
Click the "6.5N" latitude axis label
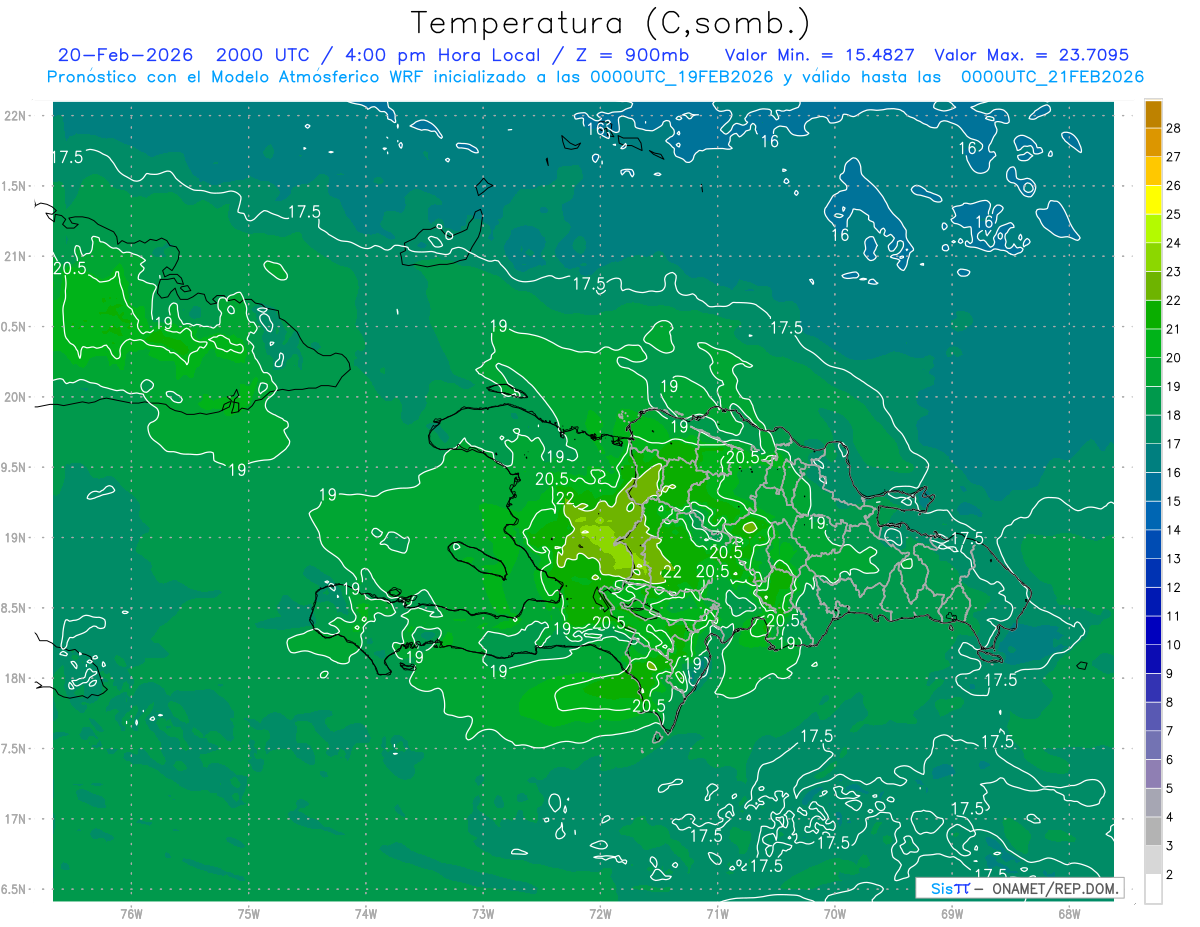pyautogui.click(x=16, y=890)
